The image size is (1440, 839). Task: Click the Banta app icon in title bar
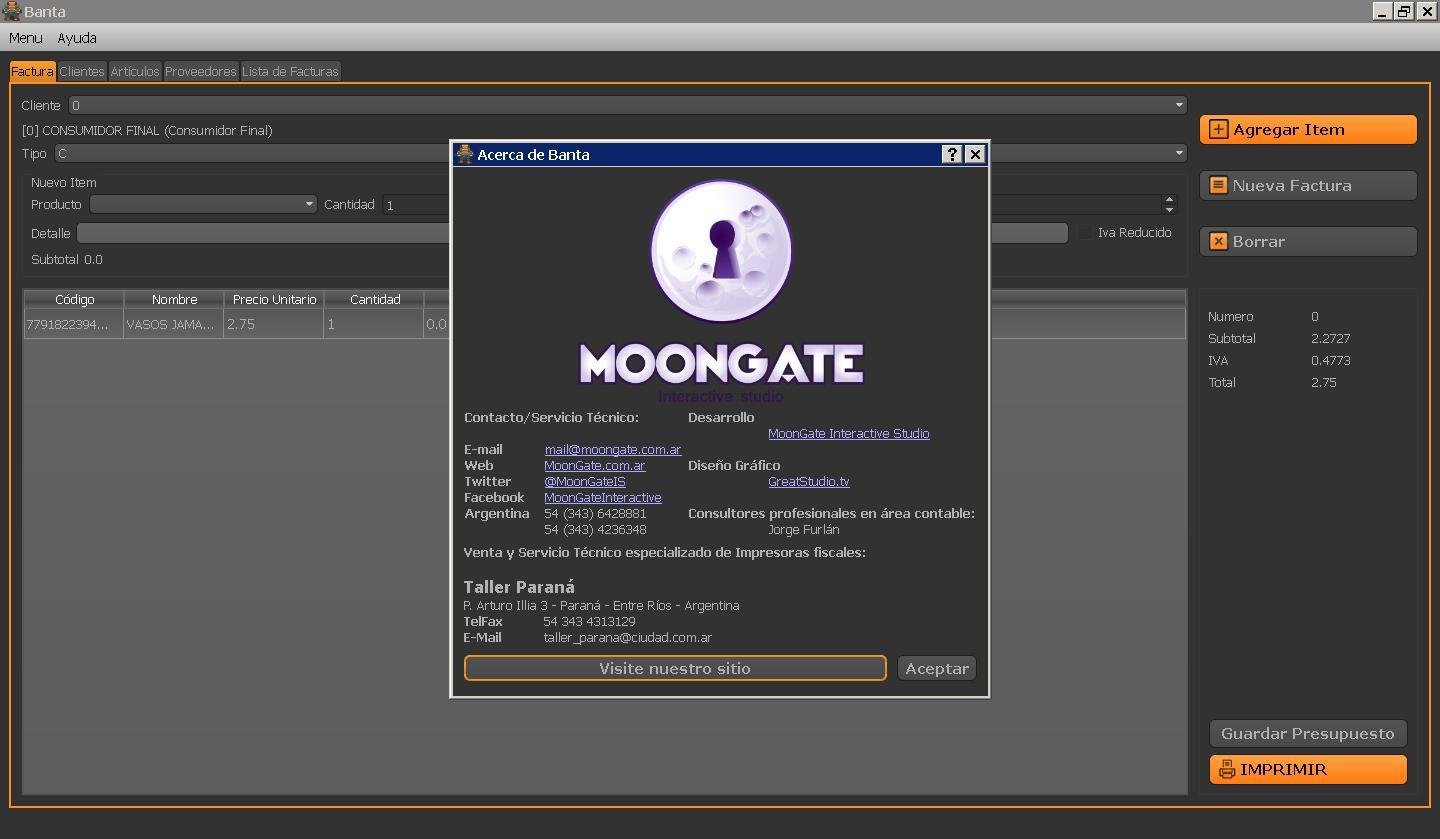(12, 11)
